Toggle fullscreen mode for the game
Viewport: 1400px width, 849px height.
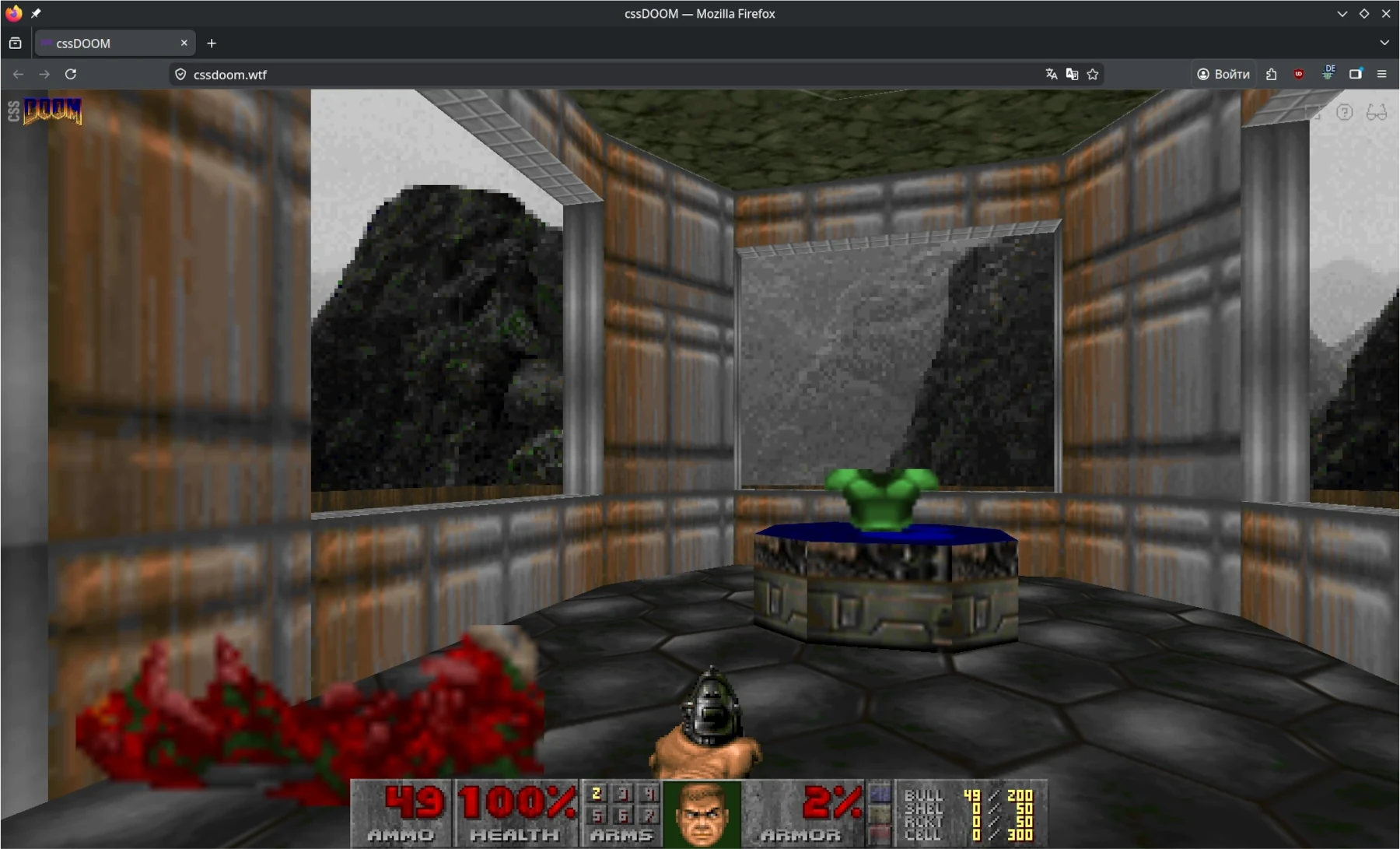pyautogui.click(x=1313, y=112)
